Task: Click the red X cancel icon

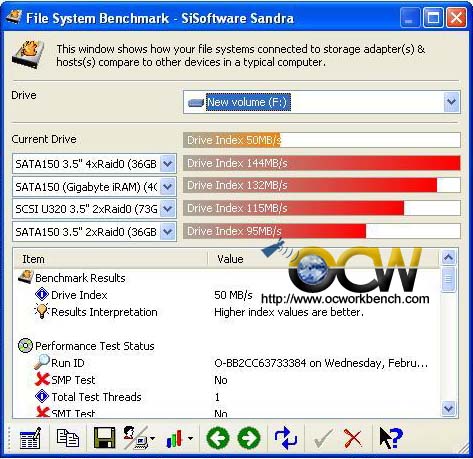Action: pos(353,438)
